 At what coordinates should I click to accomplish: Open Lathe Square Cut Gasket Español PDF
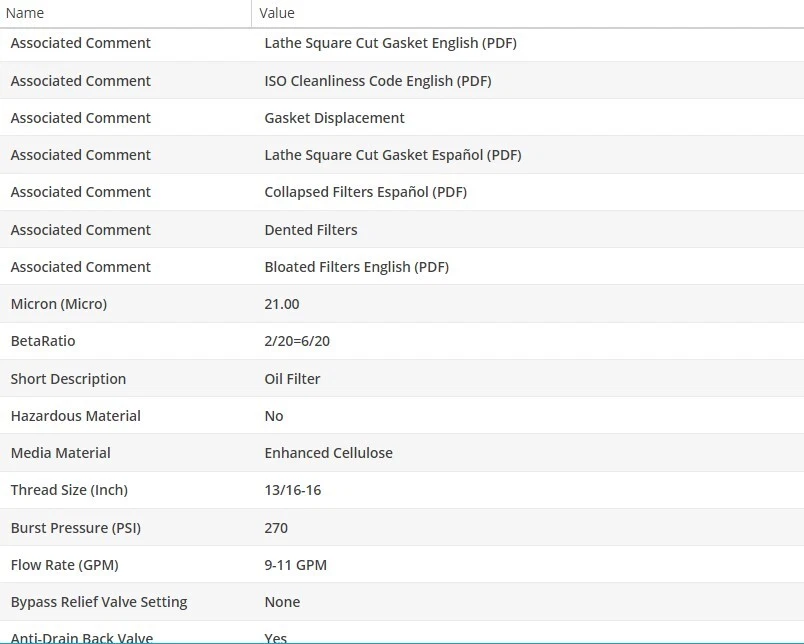coord(392,155)
